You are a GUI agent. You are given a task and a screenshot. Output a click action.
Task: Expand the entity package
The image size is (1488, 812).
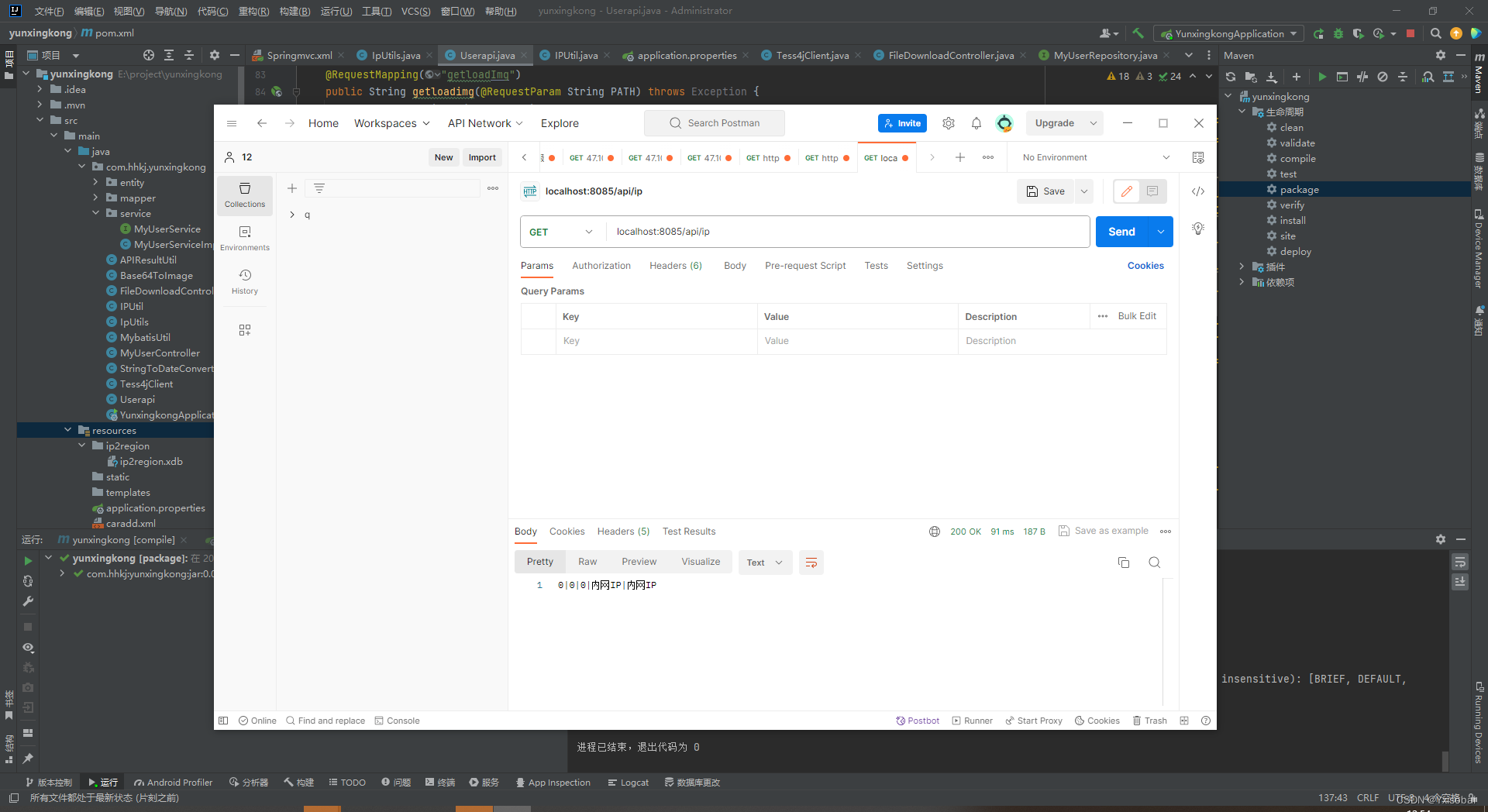click(x=96, y=182)
